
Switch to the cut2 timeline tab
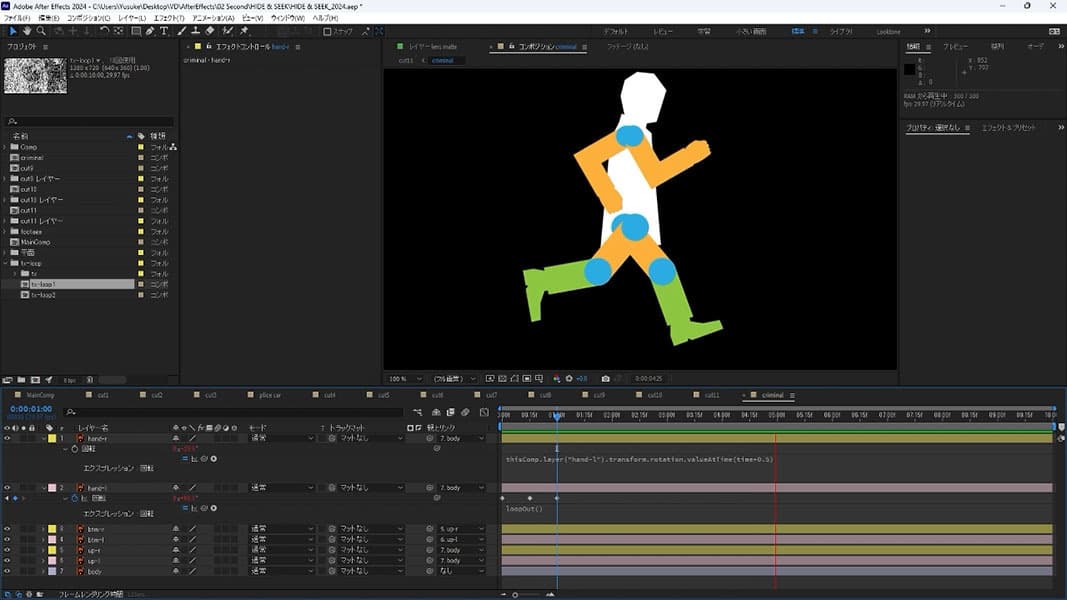156,395
